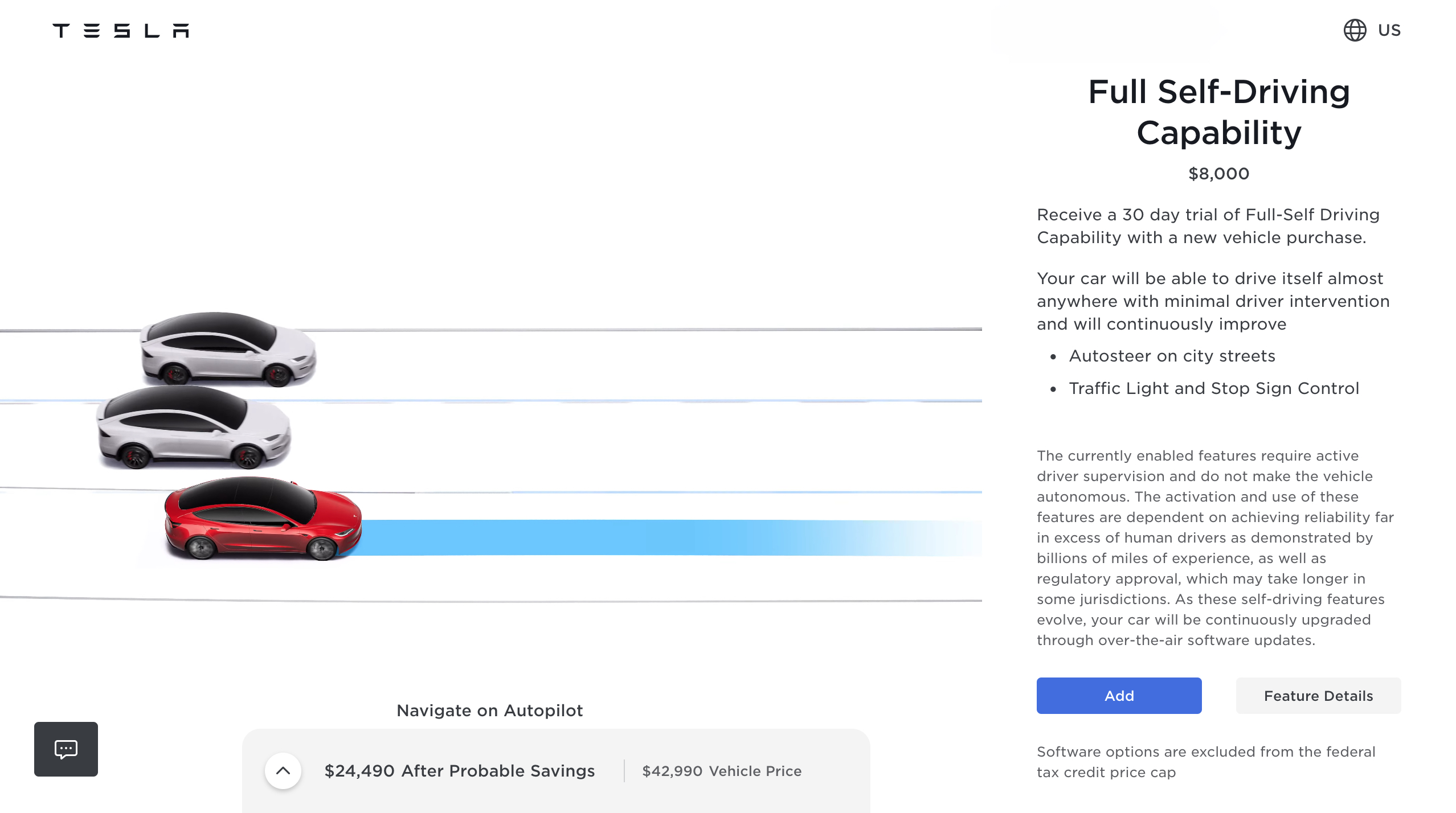The width and height of the screenshot is (1456, 813).
Task: Click the Autosteer on city streets bullet
Action: pyautogui.click(x=1172, y=356)
